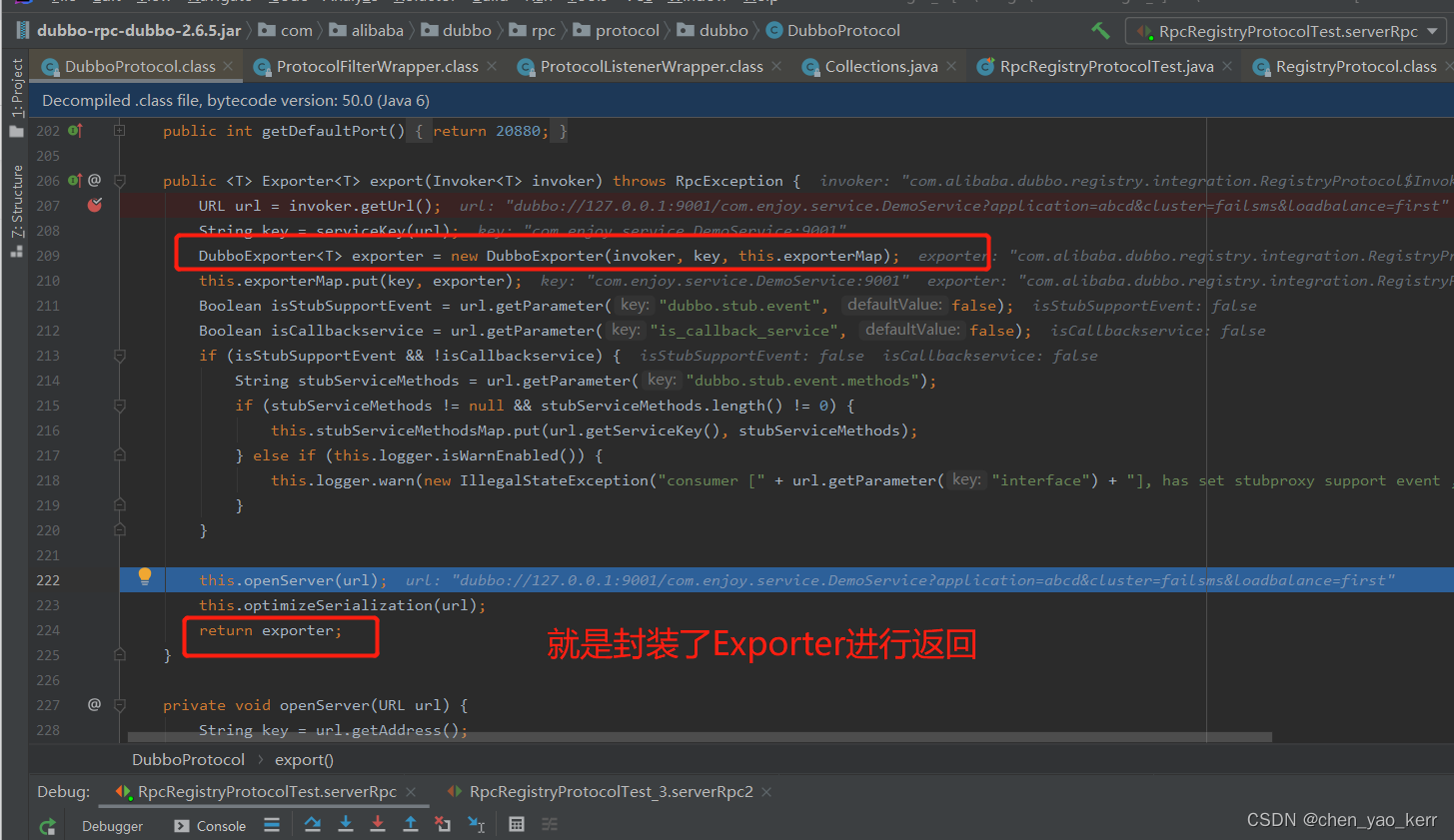Image resolution: width=1454 pixels, height=840 pixels.
Task: Collapse the else-if fold on line 217
Action: click(120, 455)
